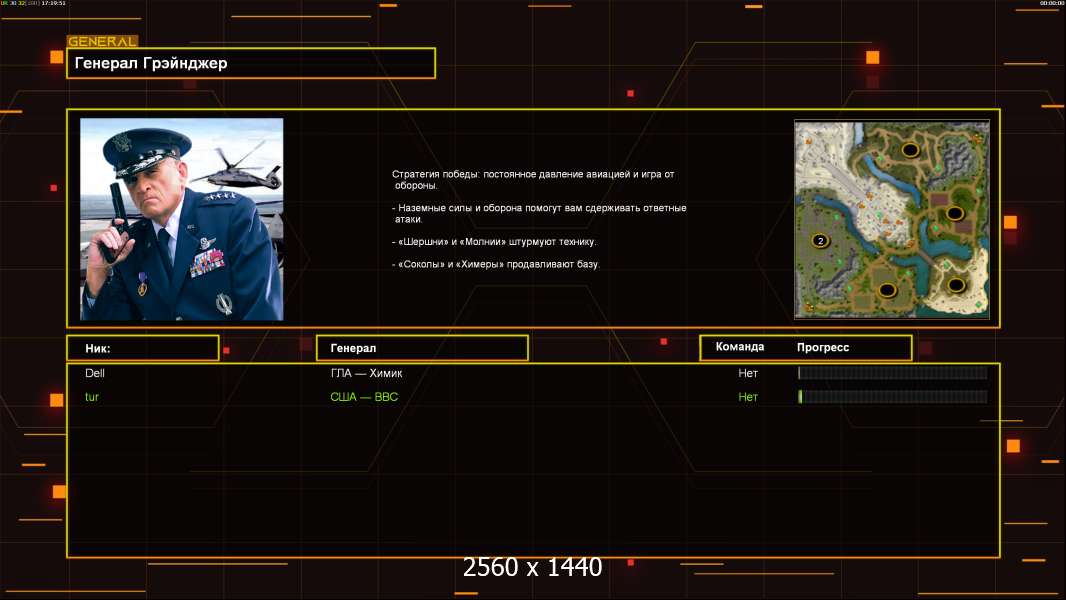Image resolution: width=1066 pixels, height=600 pixels.
Task: Select player Dell in the list
Action: (95, 373)
